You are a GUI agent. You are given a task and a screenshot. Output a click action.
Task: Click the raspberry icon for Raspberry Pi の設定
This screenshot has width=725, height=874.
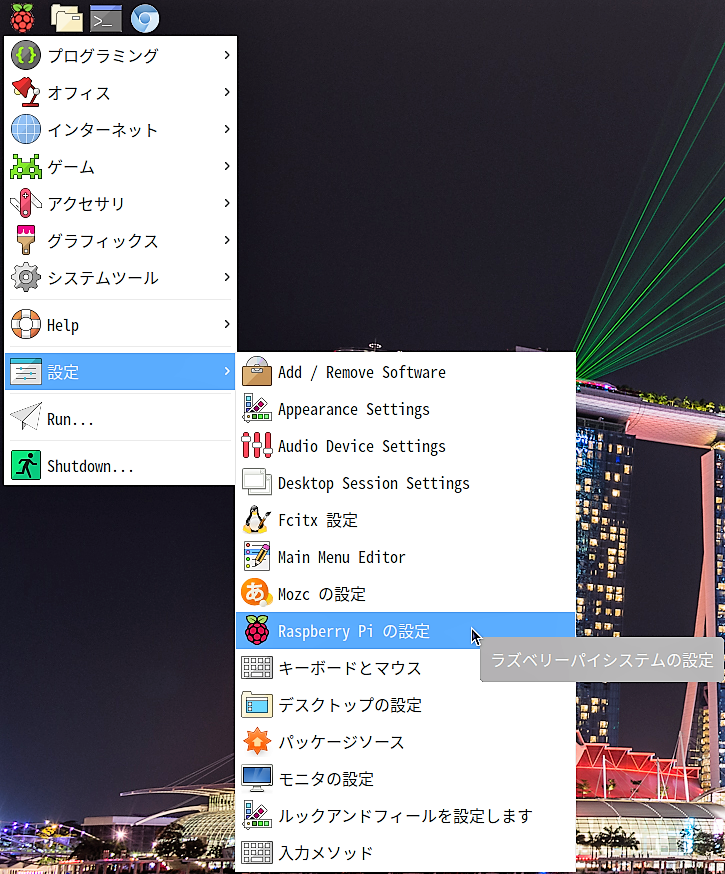point(257,630)
